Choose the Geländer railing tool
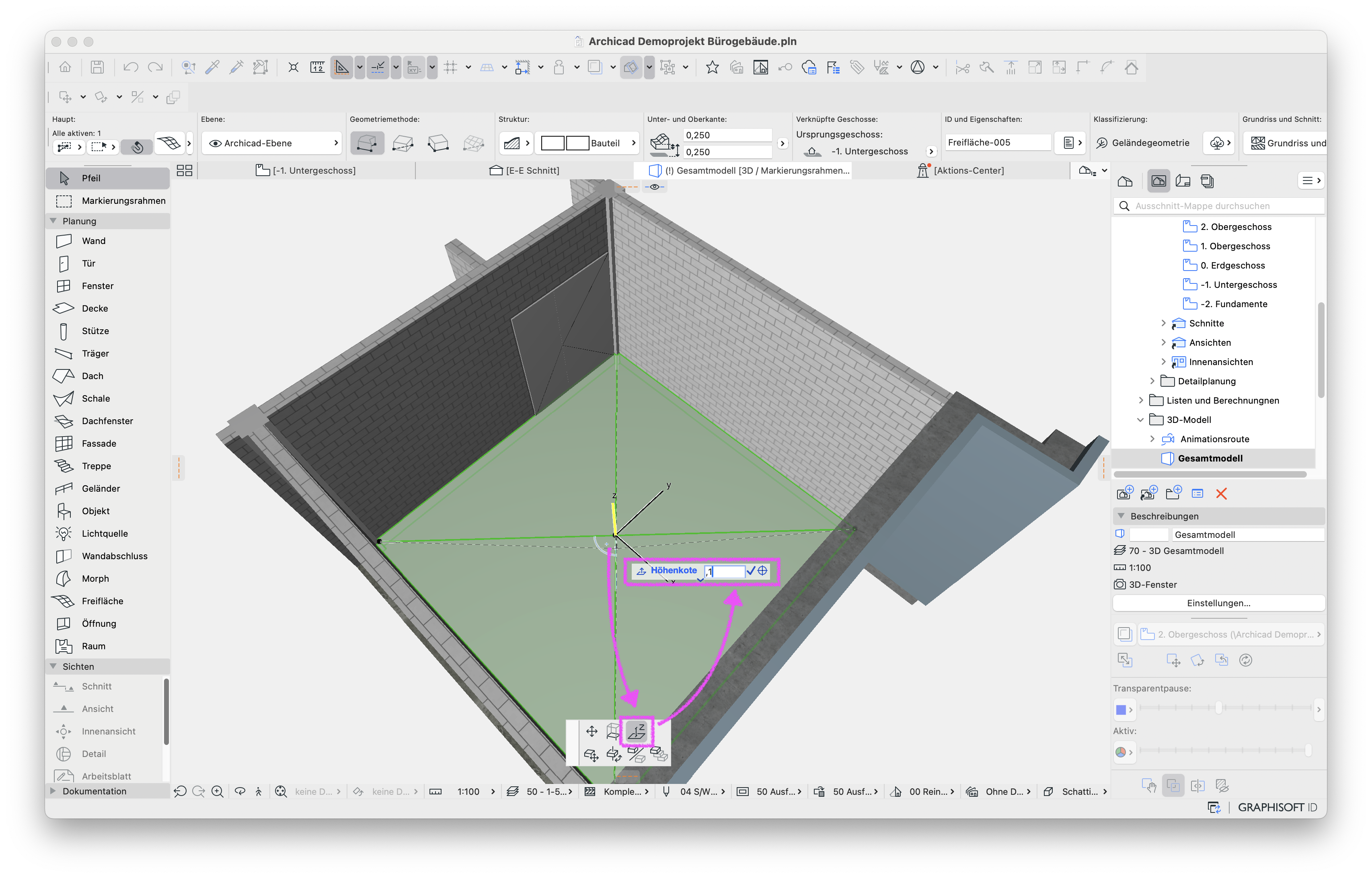 coord(108,488)
